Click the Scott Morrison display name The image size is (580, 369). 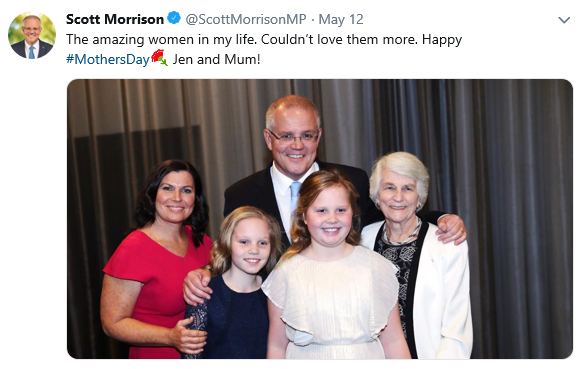(x=115, y=19)
